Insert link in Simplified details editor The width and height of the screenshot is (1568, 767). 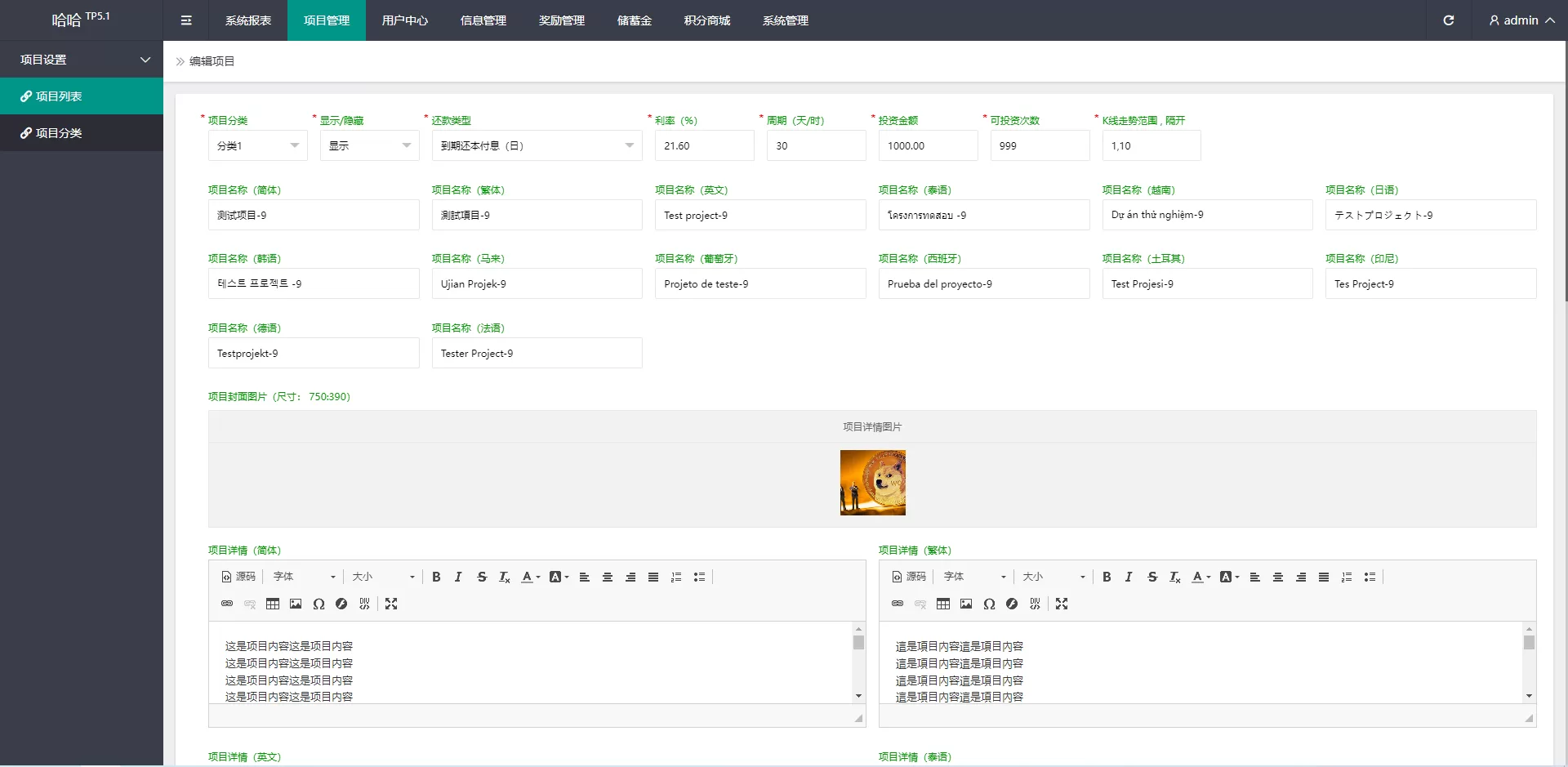[227, 604]
